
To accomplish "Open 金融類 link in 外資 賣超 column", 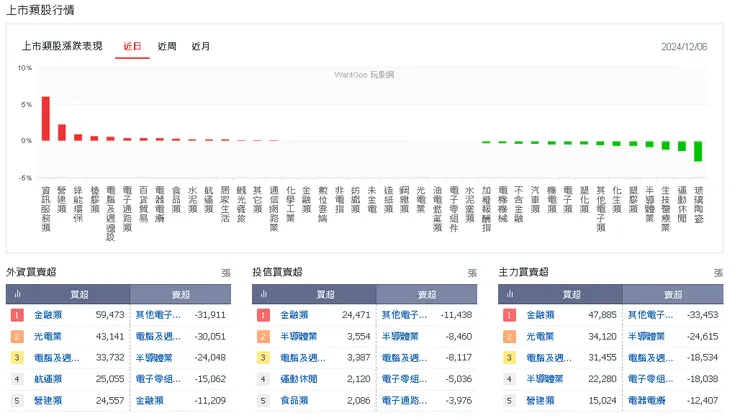I will pyautogui.click(x=150, y=401).
